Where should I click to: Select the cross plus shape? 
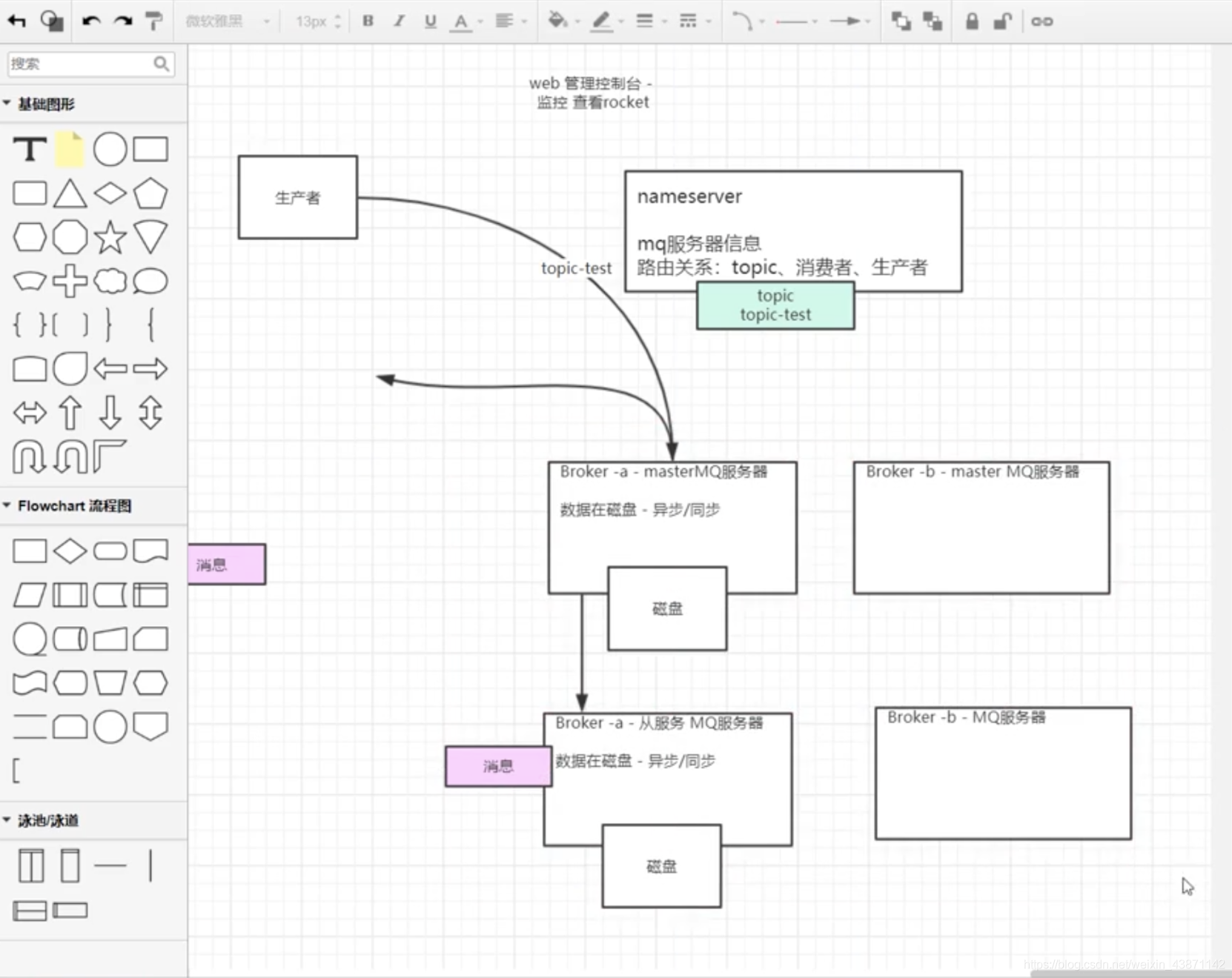70,281
